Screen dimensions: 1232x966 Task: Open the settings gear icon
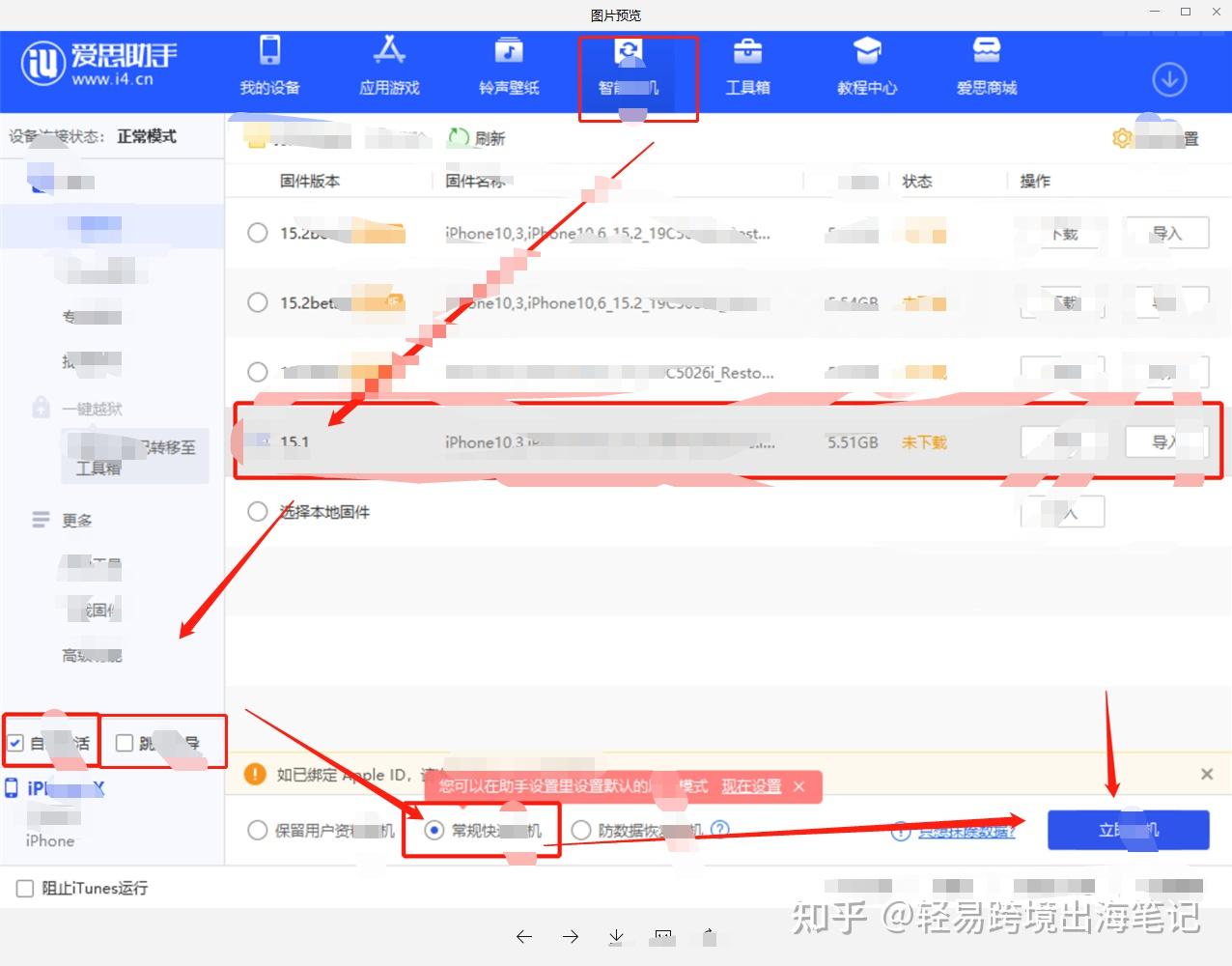(x=1122, y=138)
